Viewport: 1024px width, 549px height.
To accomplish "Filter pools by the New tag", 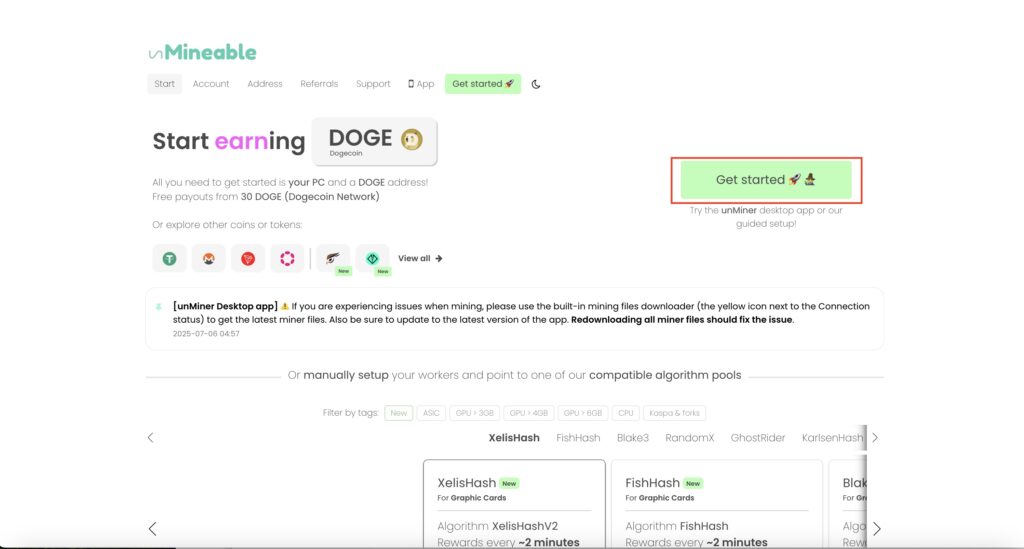I will tap(398, 413).
